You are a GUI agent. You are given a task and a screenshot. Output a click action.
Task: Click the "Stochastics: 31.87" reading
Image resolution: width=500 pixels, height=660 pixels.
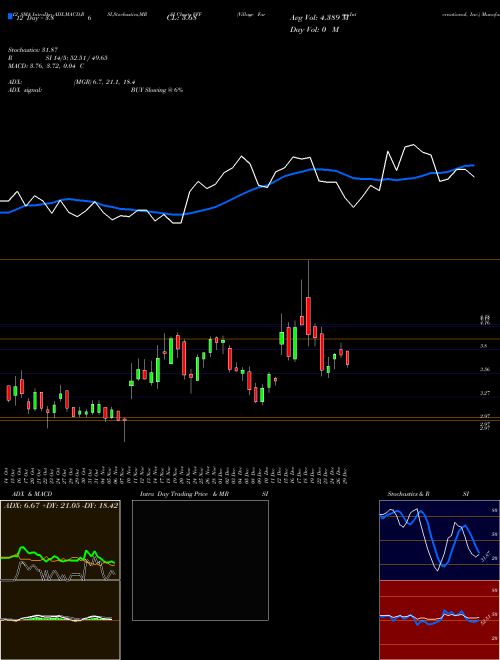[32, 50]
